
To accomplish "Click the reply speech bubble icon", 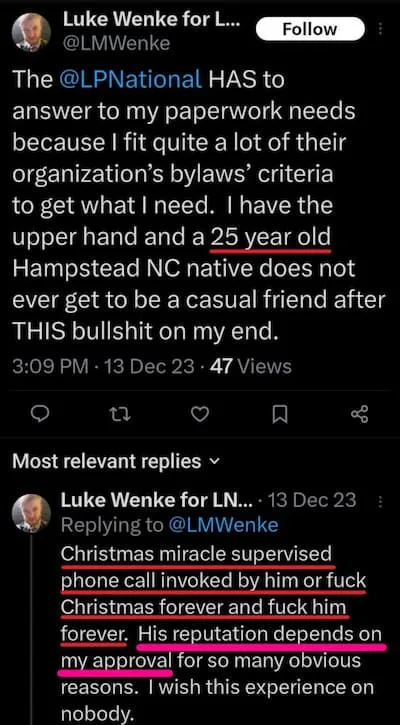I will coord(43,415).
